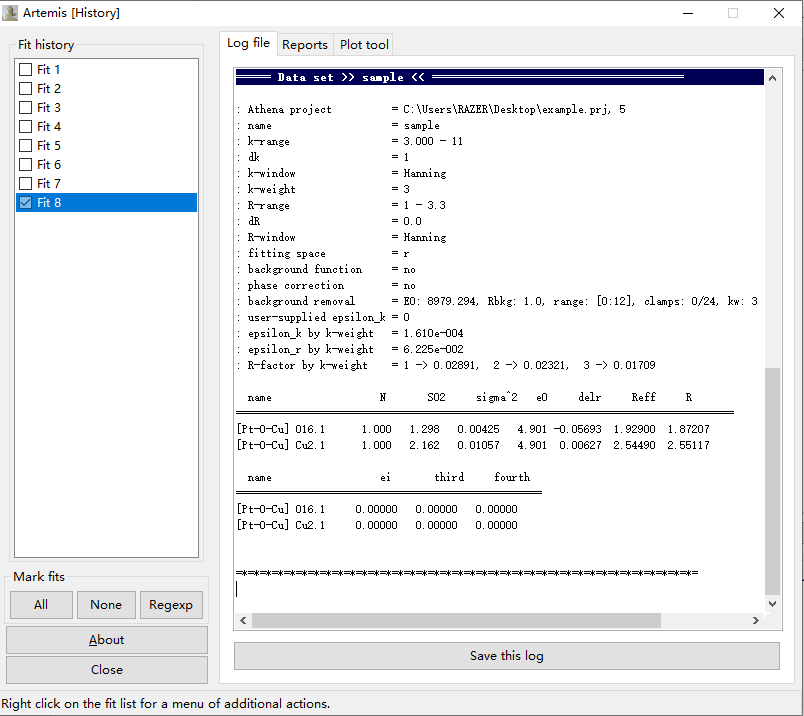The image size is (804, 716).
Task: Check the Fit 1 checkbox
Action: pos(25,70)
